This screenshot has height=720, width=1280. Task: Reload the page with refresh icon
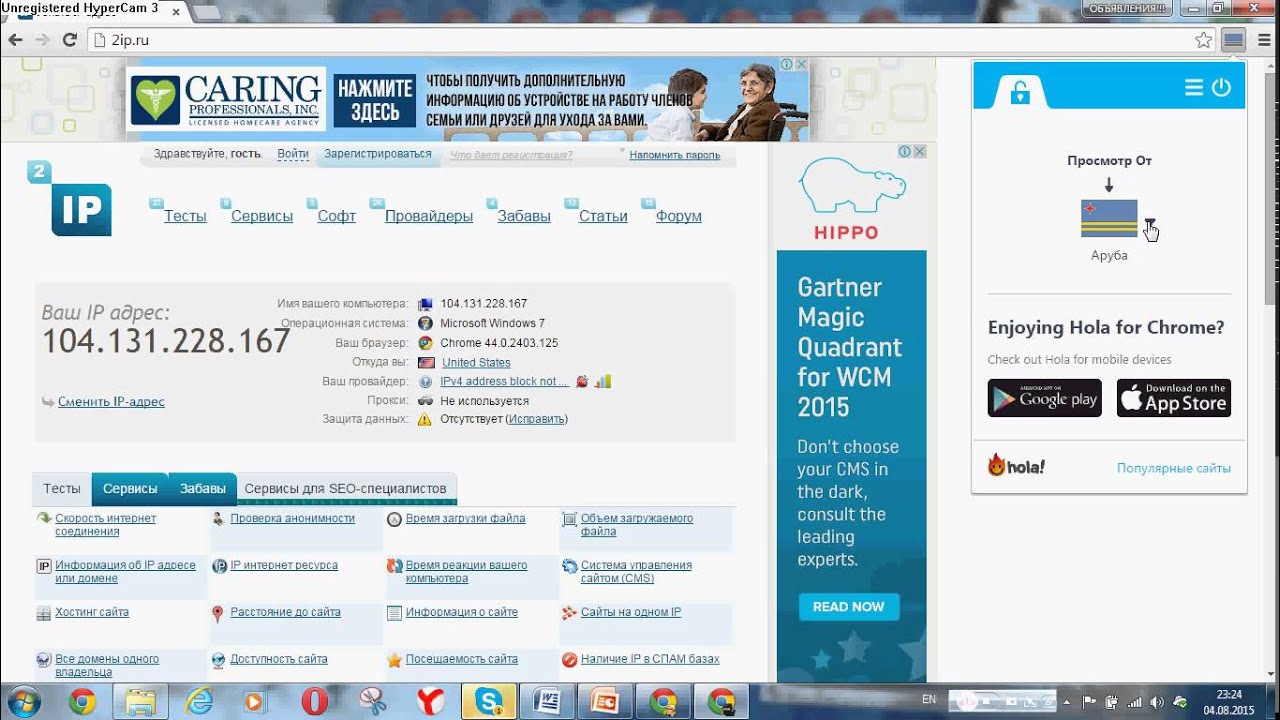point(70,40)
